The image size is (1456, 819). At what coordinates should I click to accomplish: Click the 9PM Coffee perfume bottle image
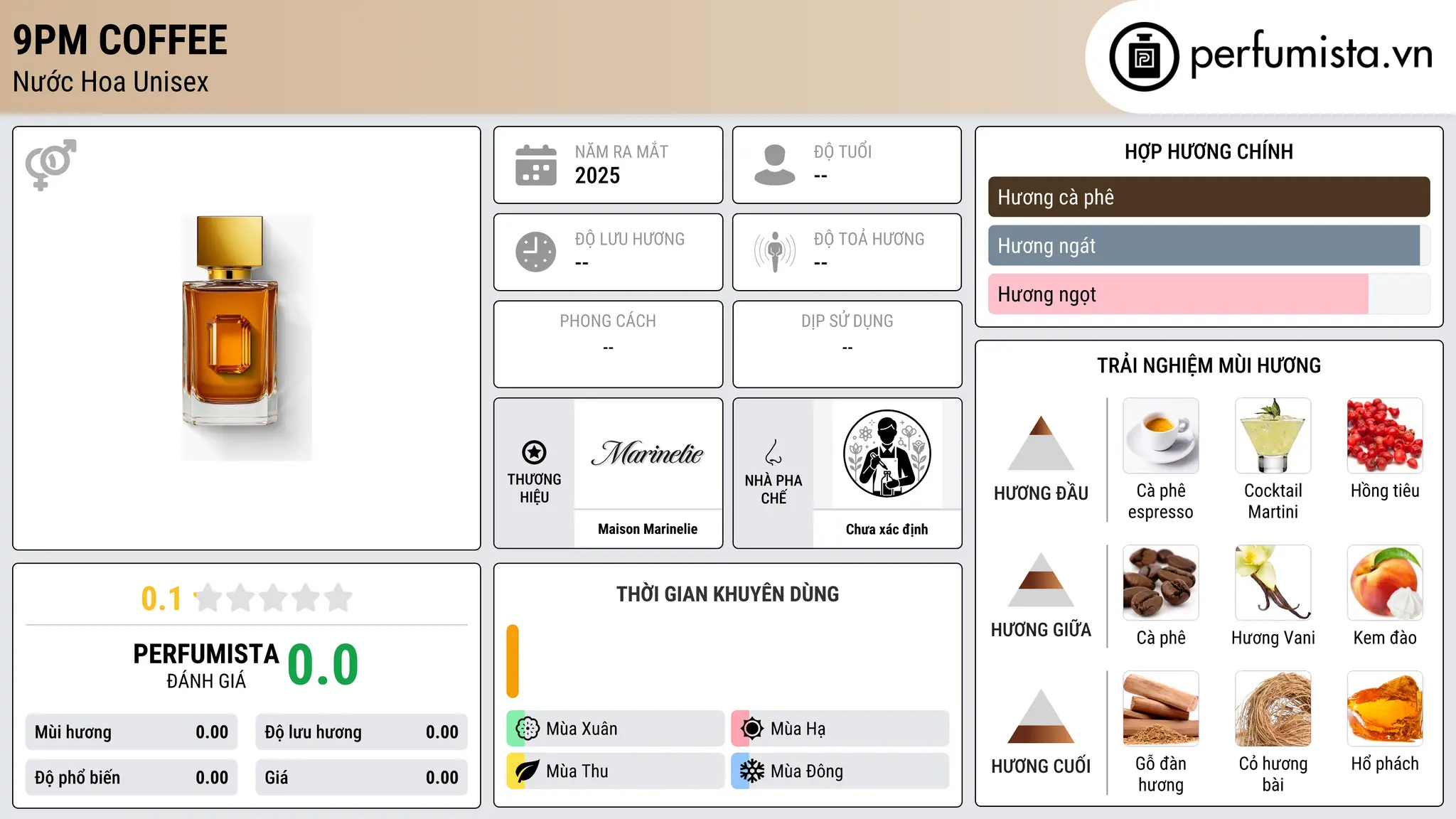(x=246, y=338)
